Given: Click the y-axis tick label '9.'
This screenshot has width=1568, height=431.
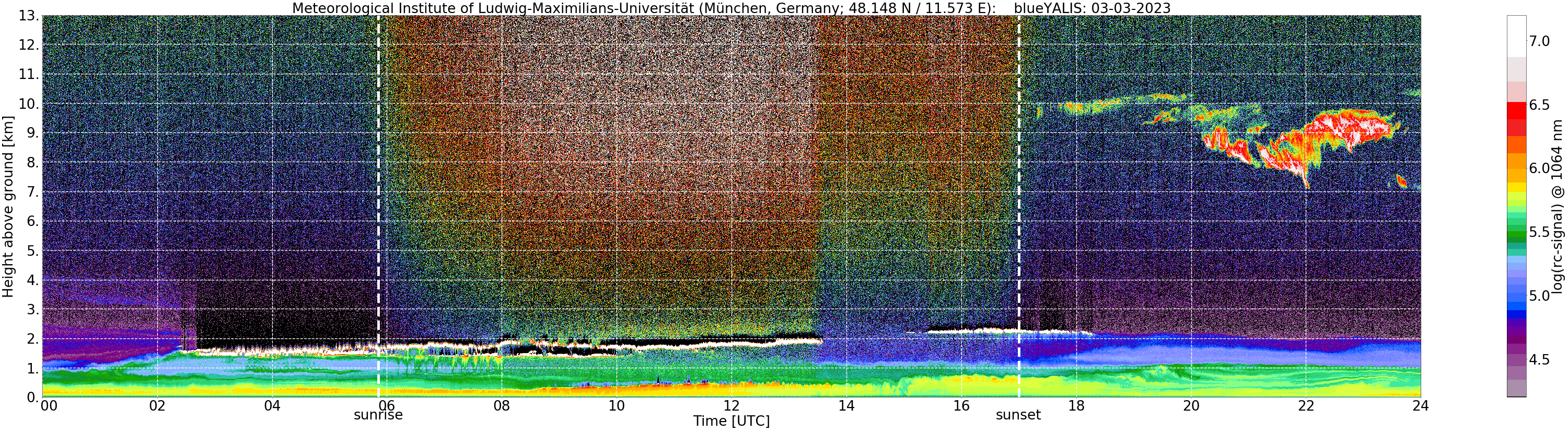Looking at the screenshot, I should click(33, 133).
